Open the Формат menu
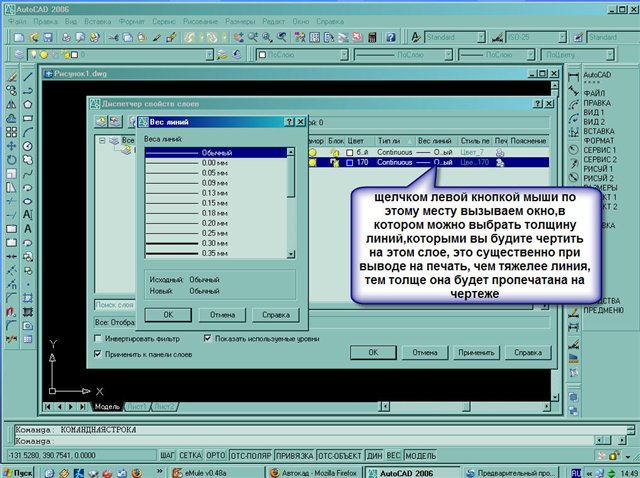This screenshot has height=478, width=640. 132,20
